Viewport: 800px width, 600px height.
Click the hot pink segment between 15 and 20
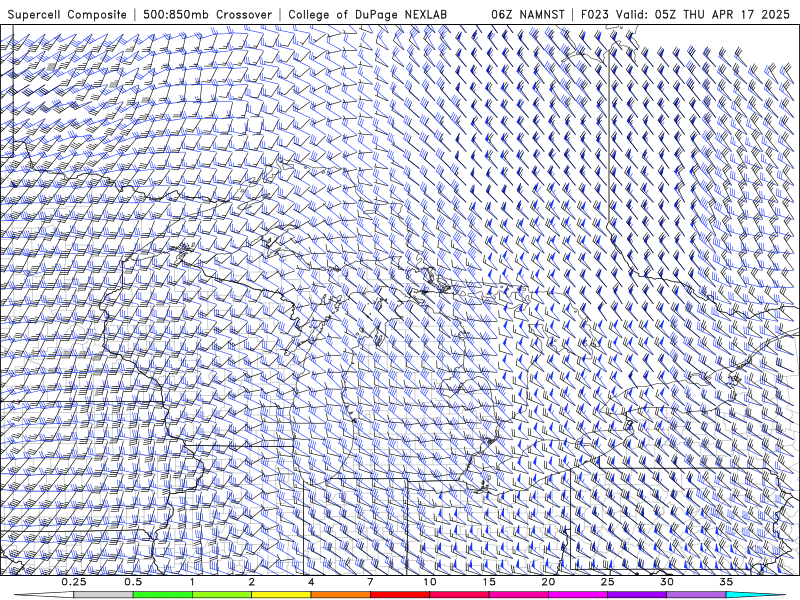[518, 595]
